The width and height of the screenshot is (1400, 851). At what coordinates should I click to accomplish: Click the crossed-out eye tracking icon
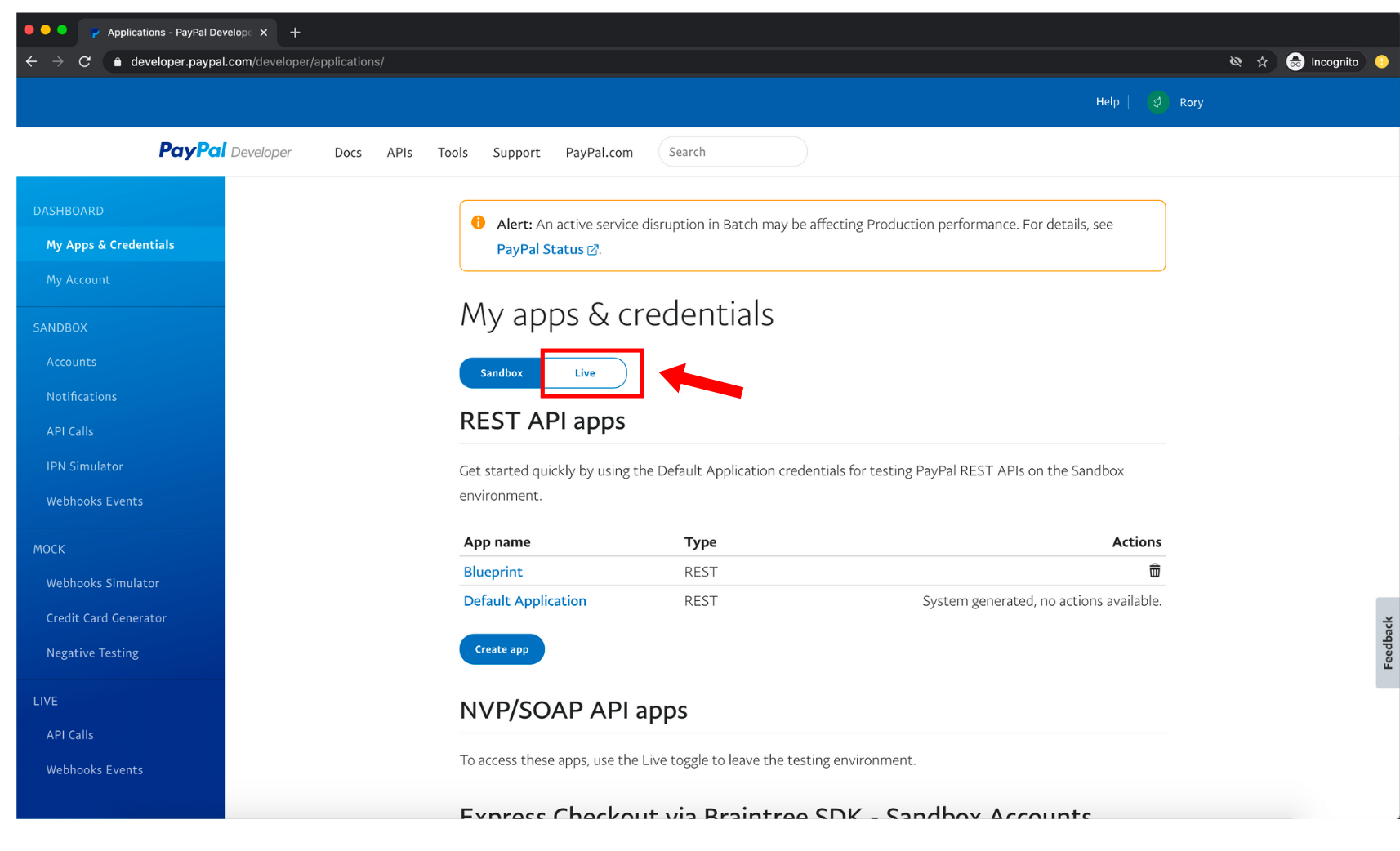point(1236,61)
